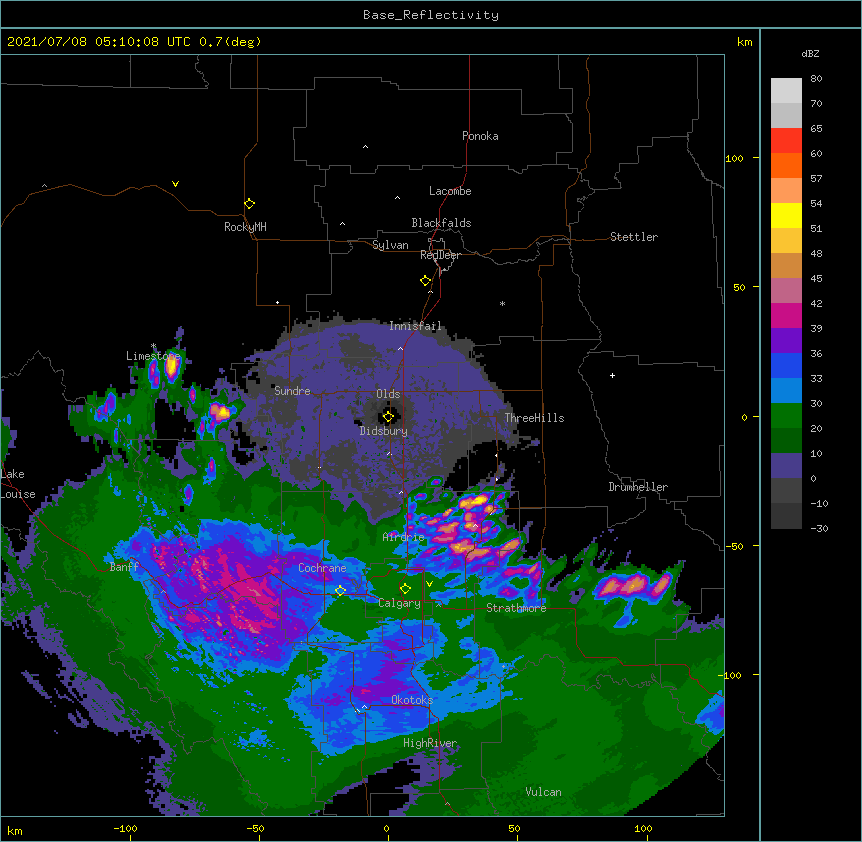862x842 pixels.
Task: Click the ThreeHills label
Action: (534, 418)
